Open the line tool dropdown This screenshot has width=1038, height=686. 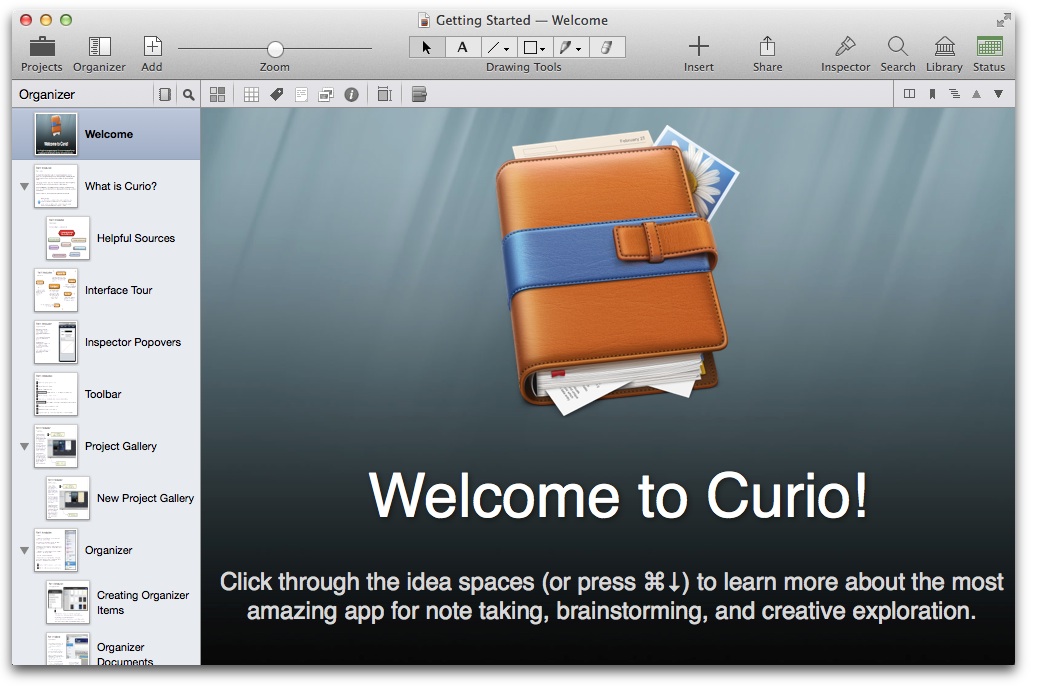point(498,48)
